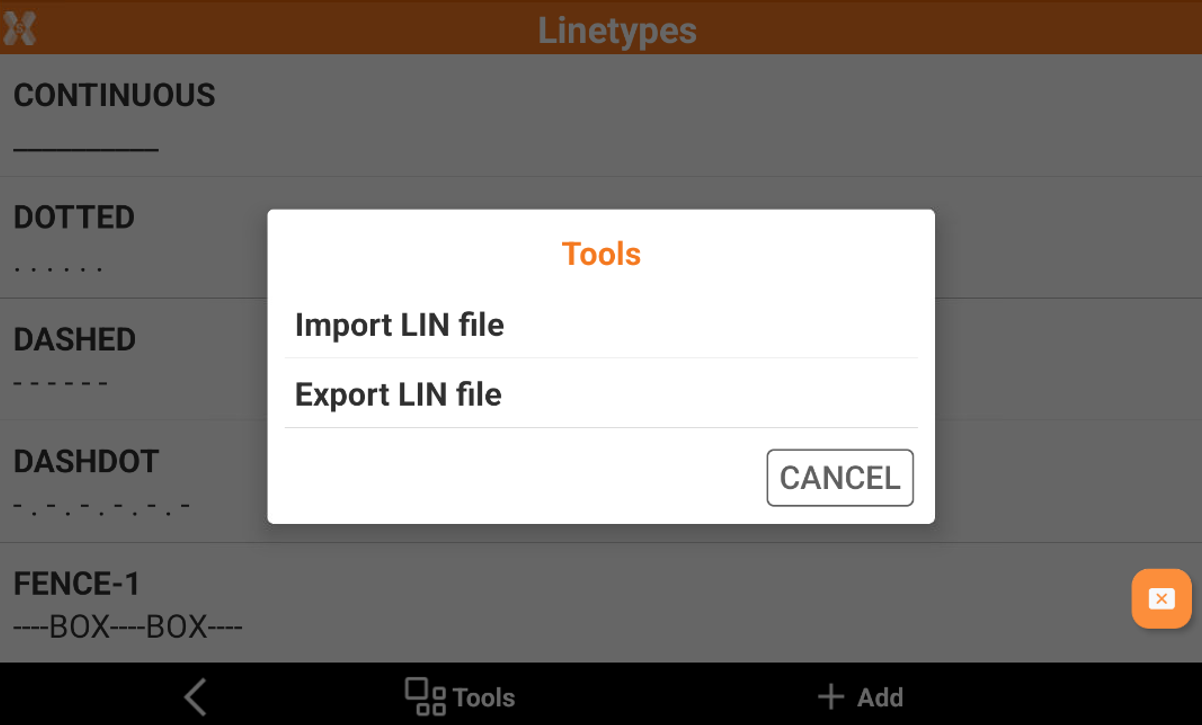Choose Export LIN file

[x=398, y=395]
